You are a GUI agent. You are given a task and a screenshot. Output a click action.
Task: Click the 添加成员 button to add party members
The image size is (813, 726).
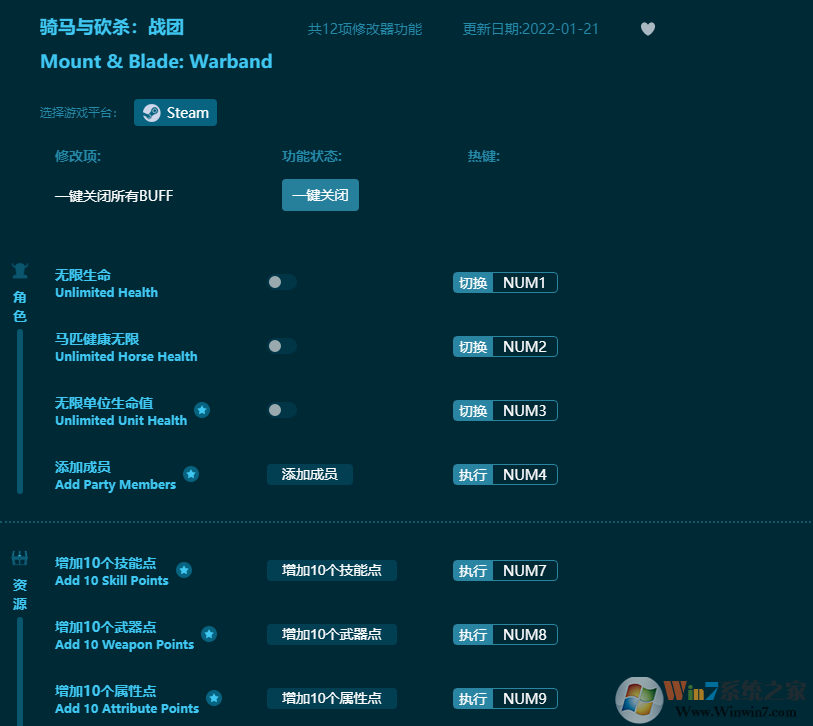click(x=309, y=475)
